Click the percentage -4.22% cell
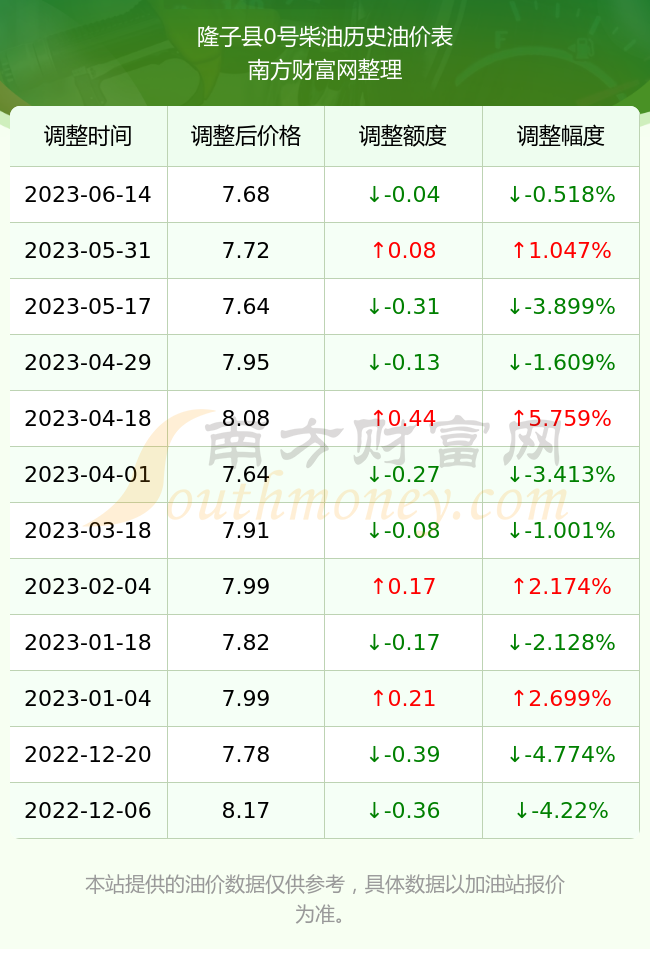The image size is (650, 980). click(561, 811)
